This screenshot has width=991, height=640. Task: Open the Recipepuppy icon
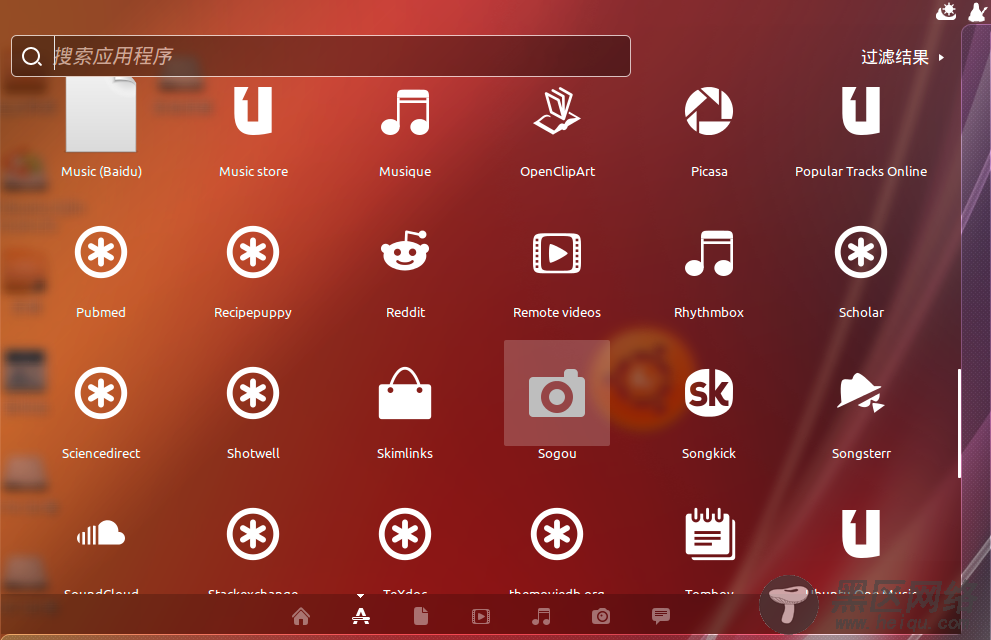(253, 252)
